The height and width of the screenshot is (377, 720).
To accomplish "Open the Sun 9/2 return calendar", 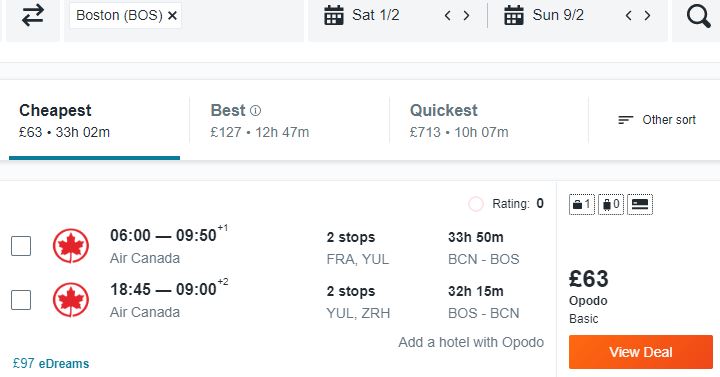I will (x=544, y=15).
